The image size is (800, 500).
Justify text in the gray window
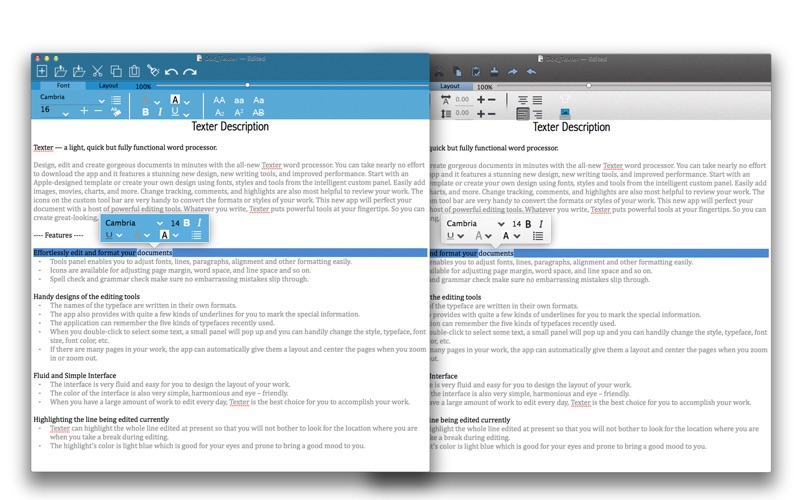(x=537, y=100)
